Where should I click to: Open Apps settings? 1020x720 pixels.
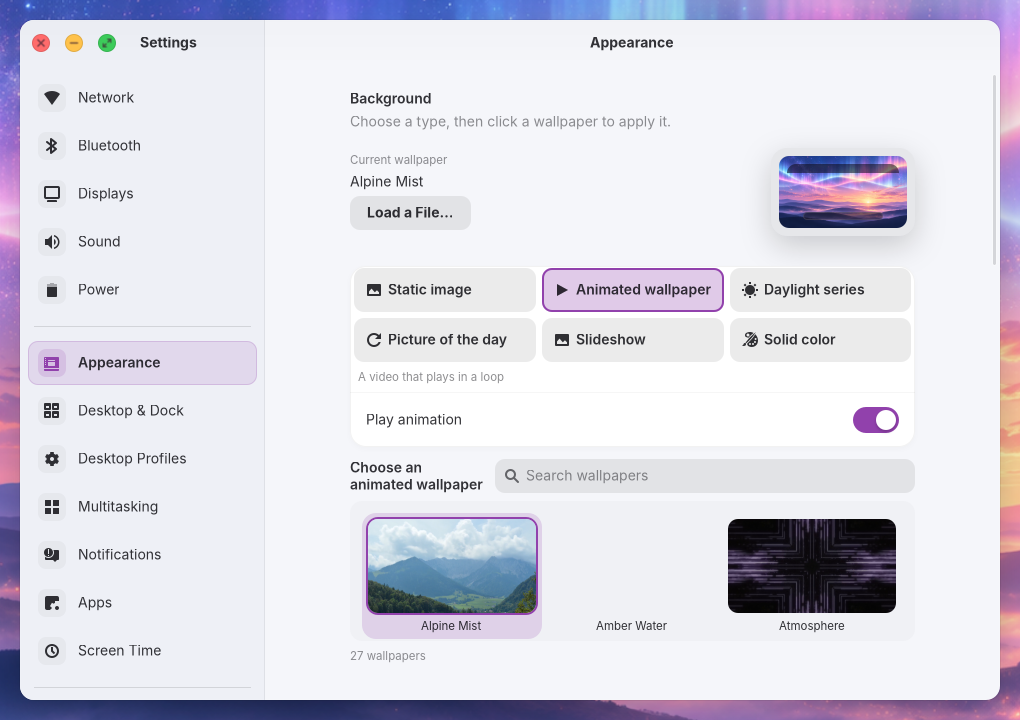coord(142,603)
